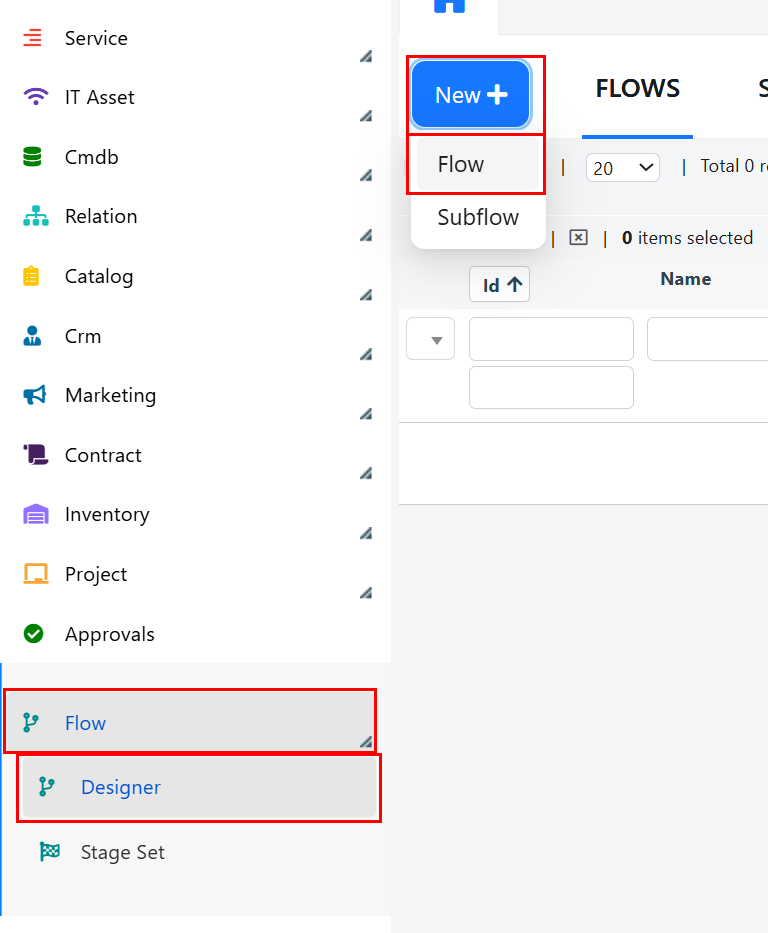The image size is (768, 933).
Task: Click the IT Asset wifi icon
Action: pyautogui.click(x=36, y=96)
